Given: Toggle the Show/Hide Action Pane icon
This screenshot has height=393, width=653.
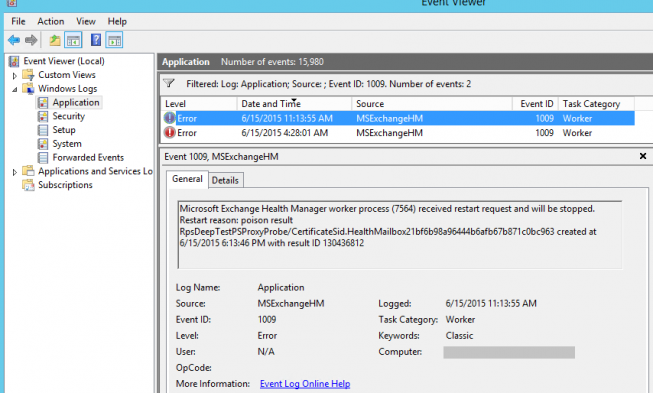Looking at the screenshot, I should click(114, 40).
